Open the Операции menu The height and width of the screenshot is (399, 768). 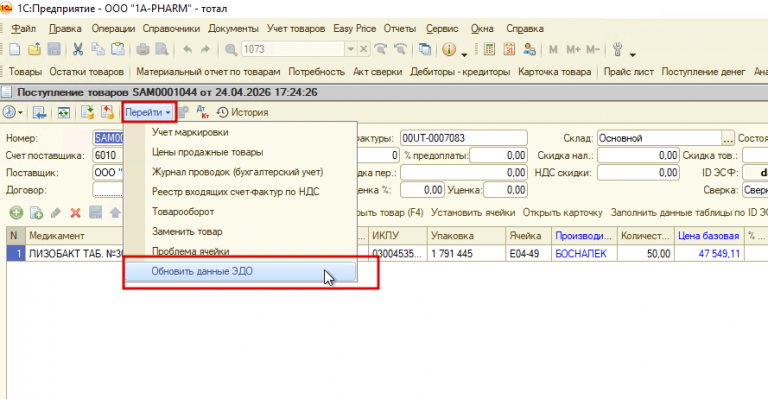113,28
